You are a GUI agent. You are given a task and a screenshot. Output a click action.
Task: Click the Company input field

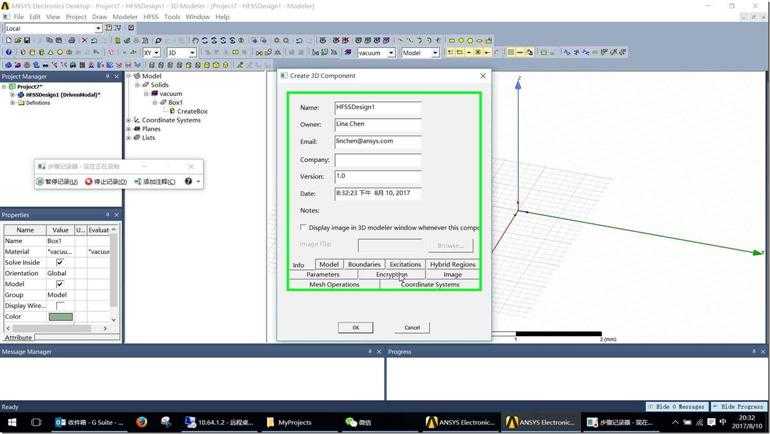(x=378, y=160)
